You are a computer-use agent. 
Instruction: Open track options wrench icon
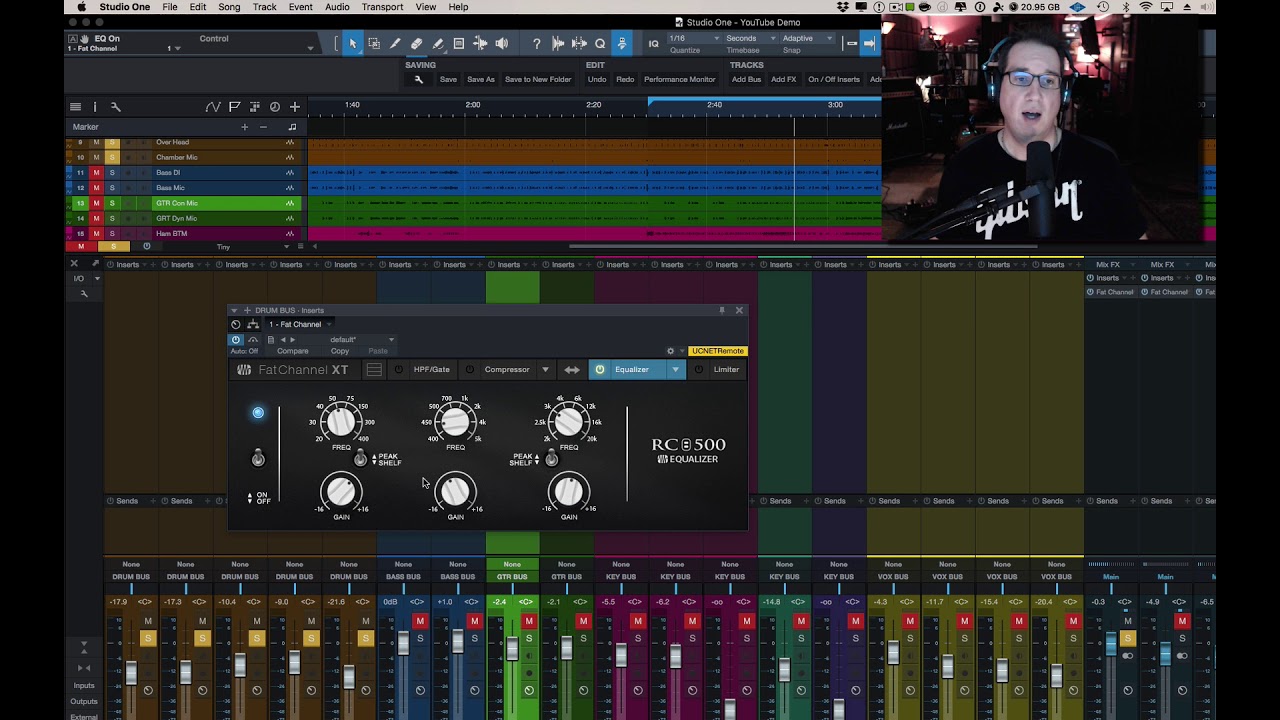115,107
